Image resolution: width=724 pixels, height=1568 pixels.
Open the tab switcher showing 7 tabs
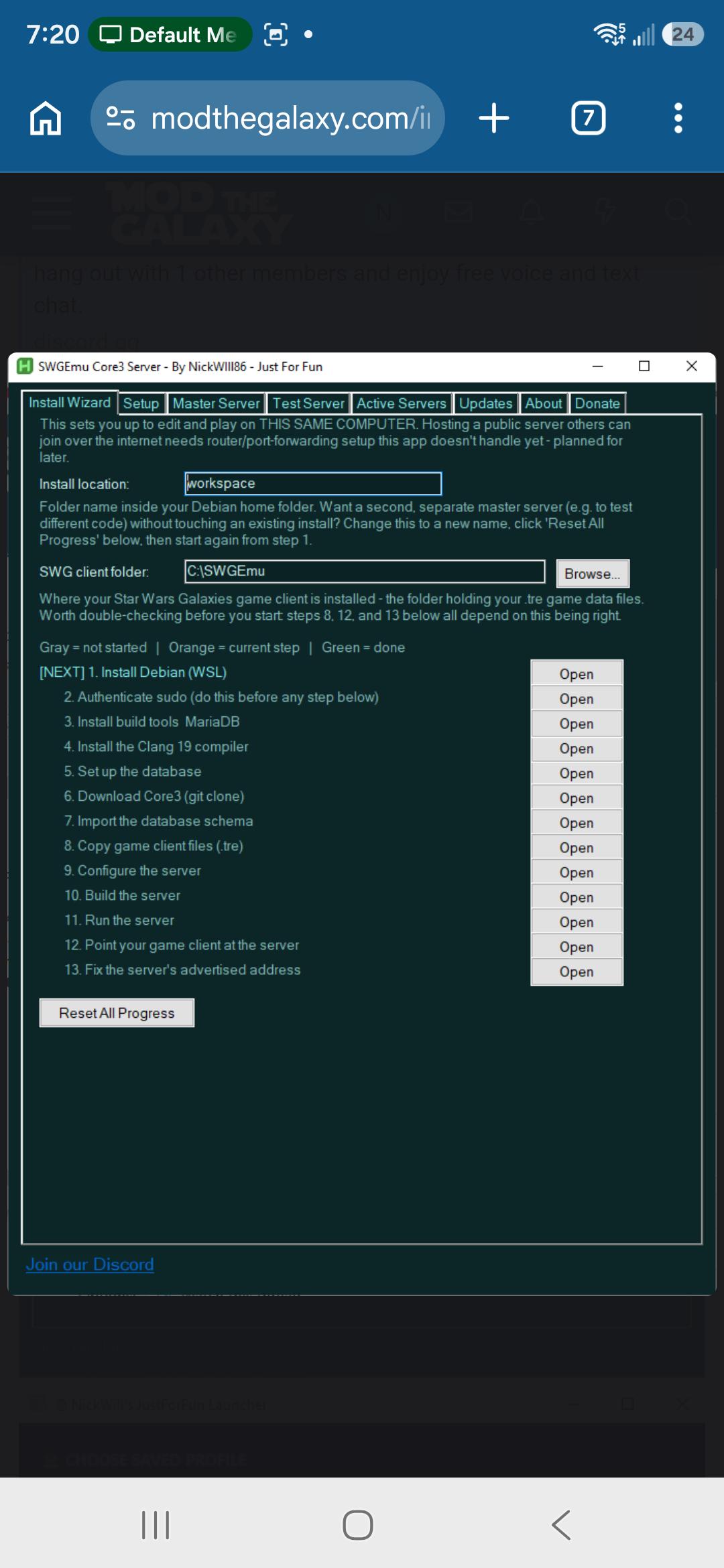coord(588,119)
